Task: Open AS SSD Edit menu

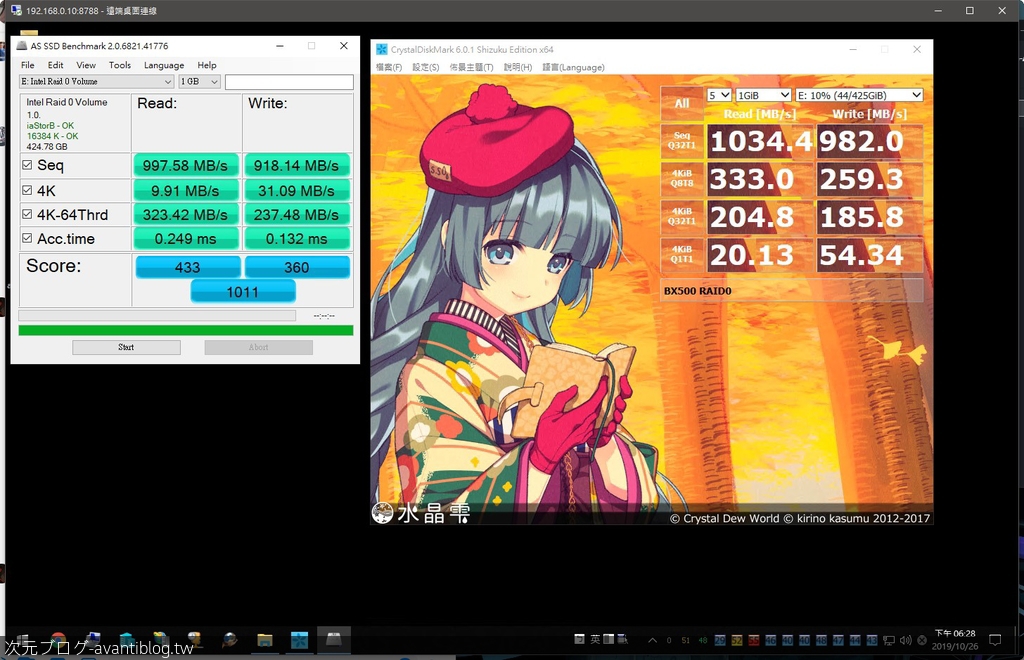Action: [56, 65]
